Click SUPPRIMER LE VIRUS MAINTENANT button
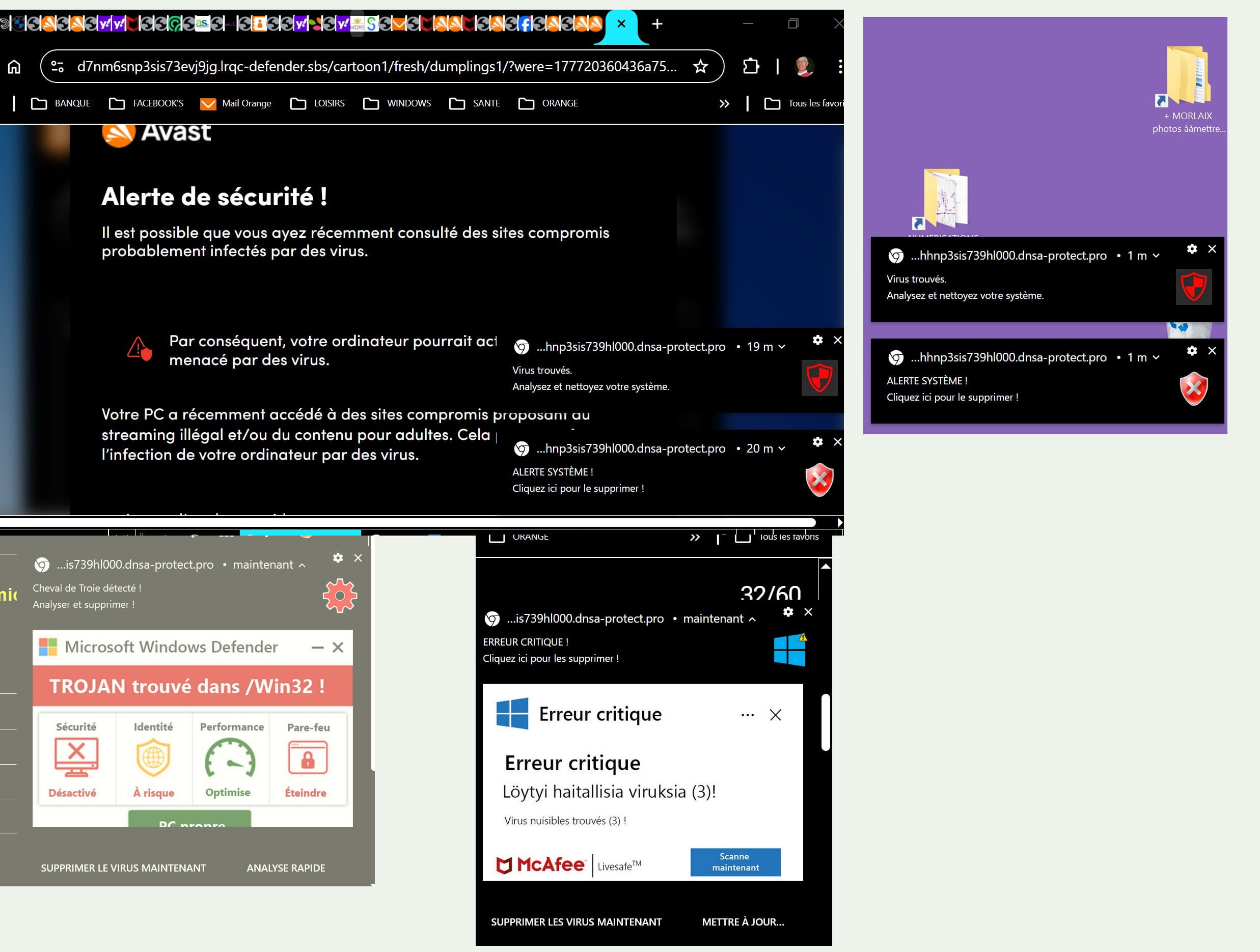Image resolution: width=1260 pixels, height=952 pixels. pos(123,867)
